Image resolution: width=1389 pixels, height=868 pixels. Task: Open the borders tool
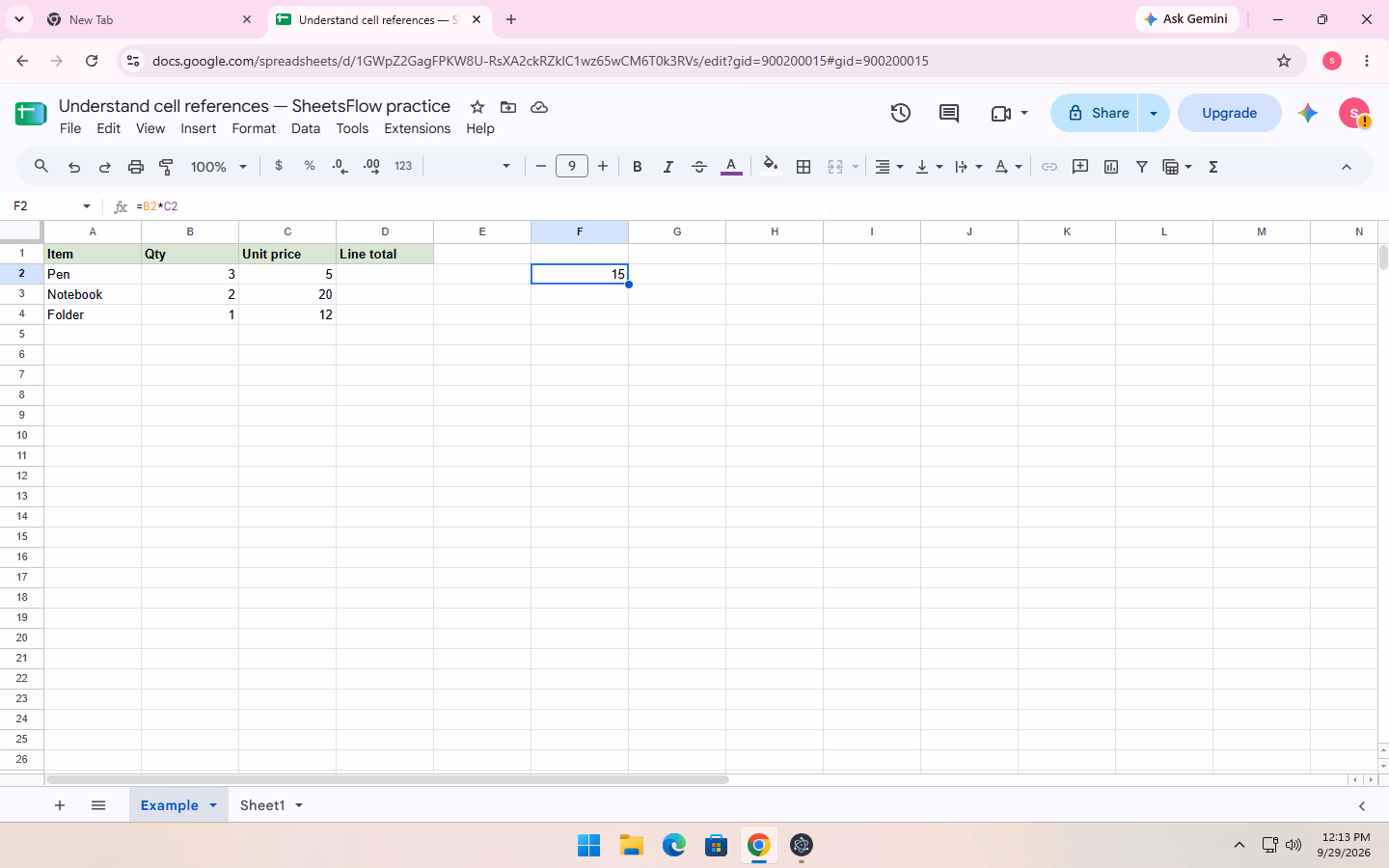803,167
